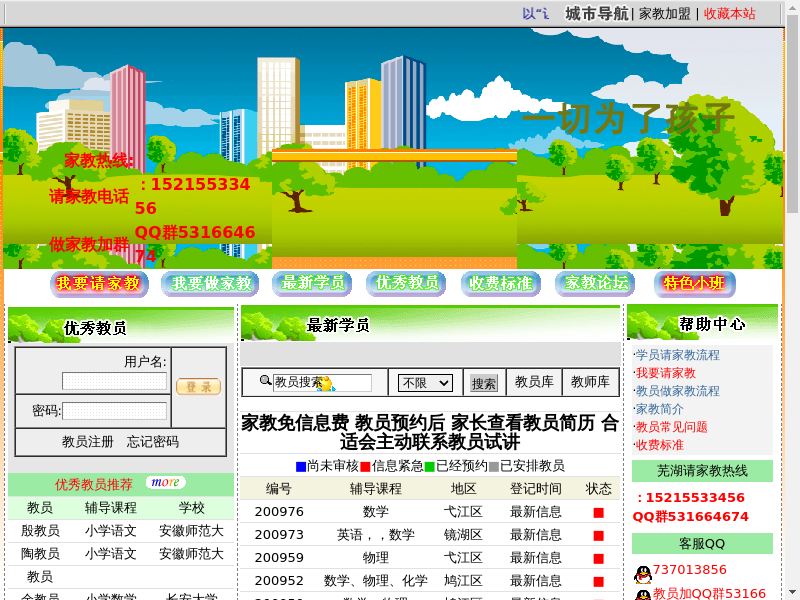
Task: Click red status square for 200973
Action: [x=598, y=536]
